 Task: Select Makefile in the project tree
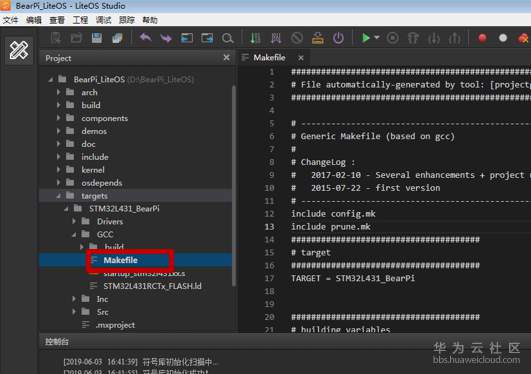point(121,260)
